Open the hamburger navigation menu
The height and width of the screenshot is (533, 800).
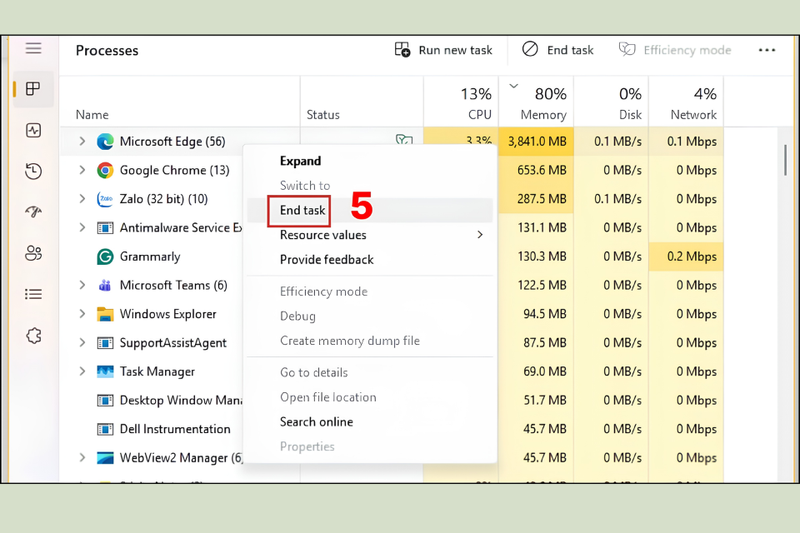click(34, 48)
